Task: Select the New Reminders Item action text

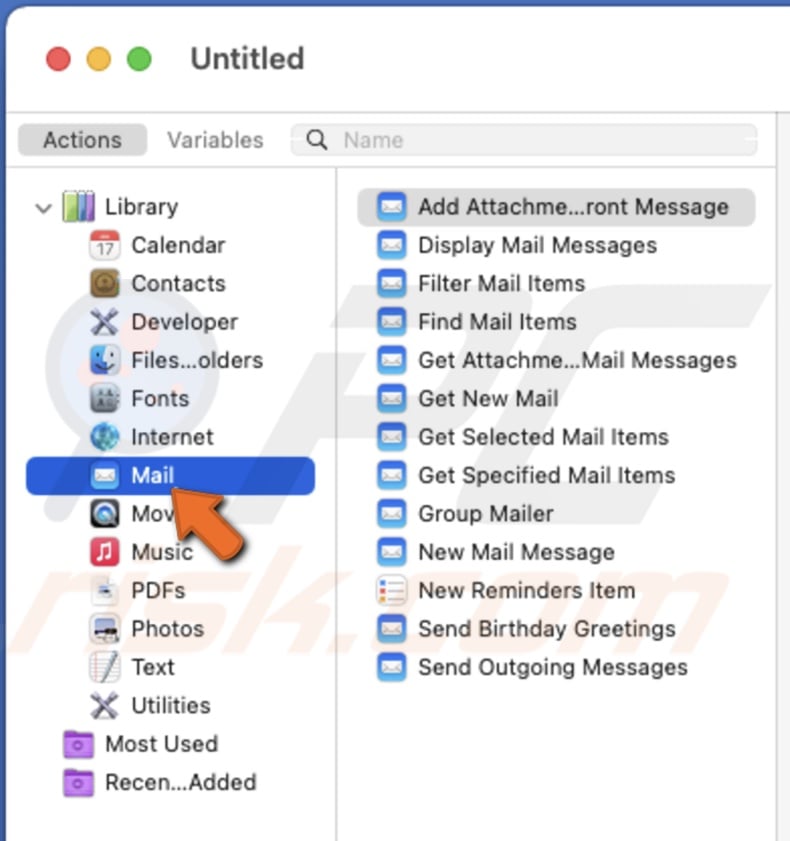Action: (x=527, y=590)
